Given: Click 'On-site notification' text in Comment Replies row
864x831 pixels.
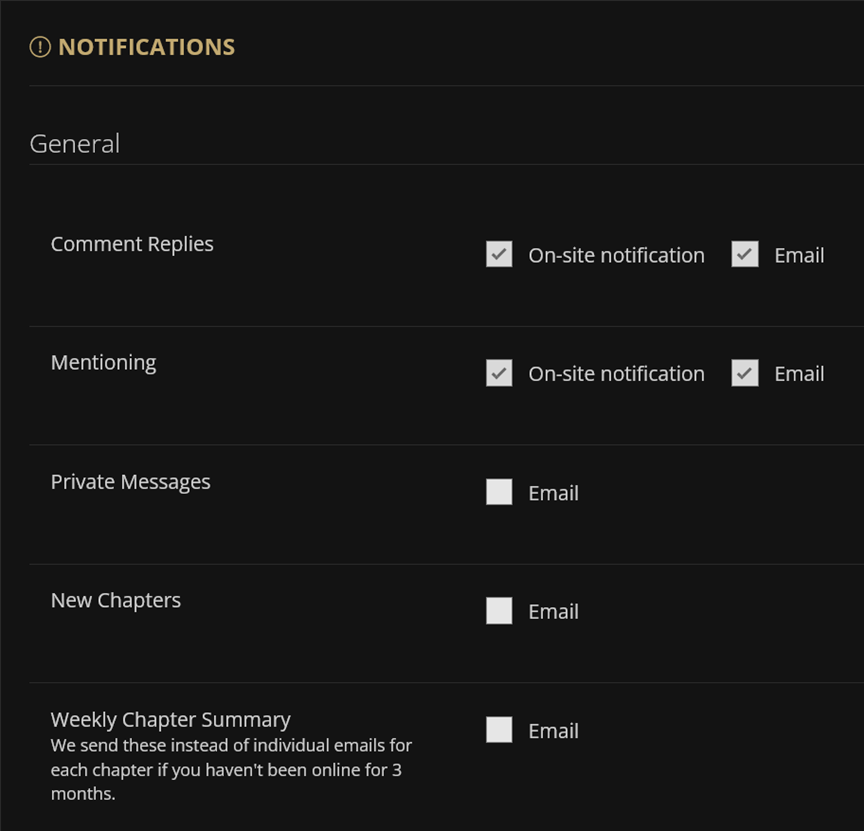Looking at the screenshot, I should click(617, 256).
